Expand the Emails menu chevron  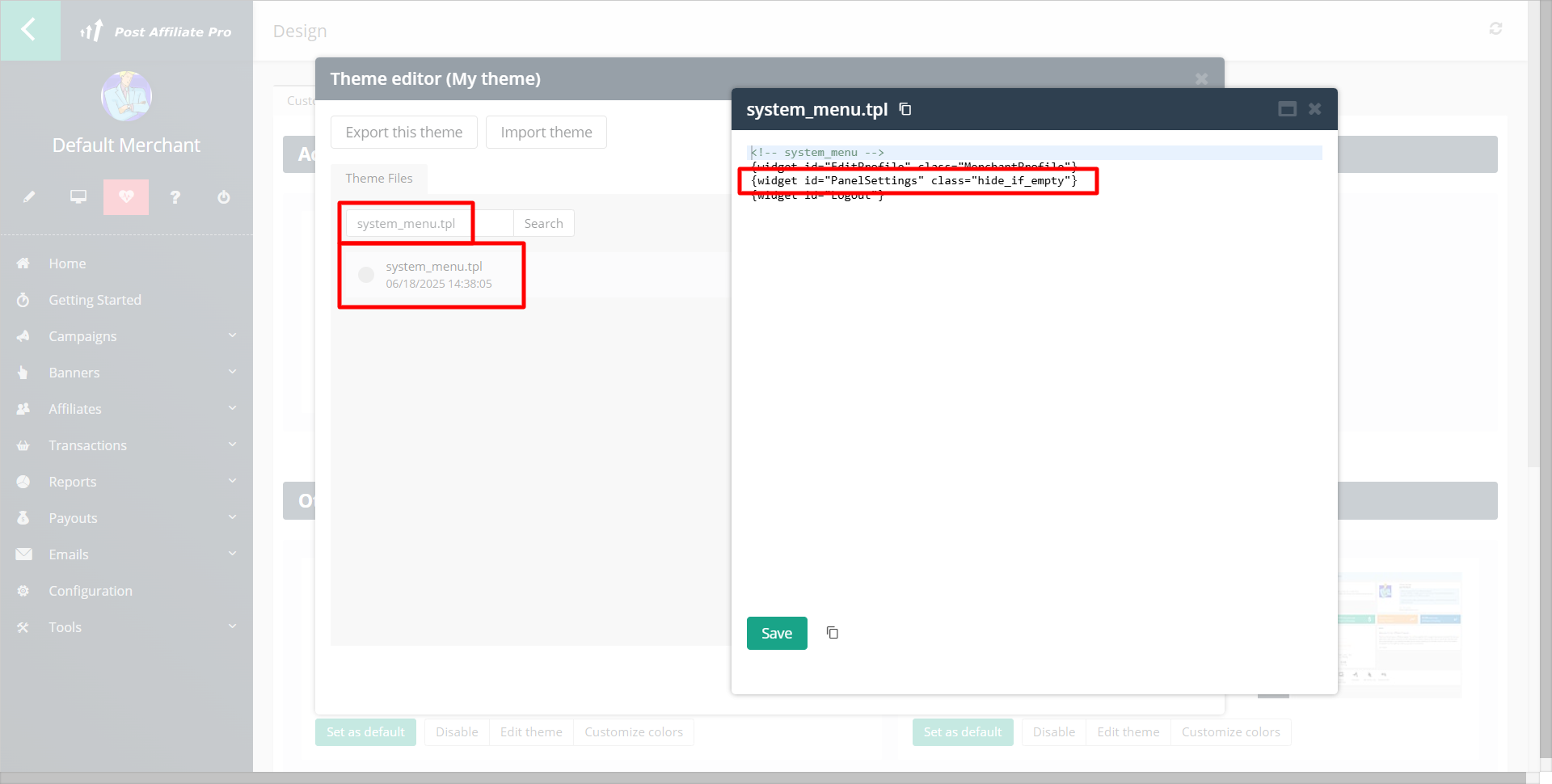(x=233, y=554)
